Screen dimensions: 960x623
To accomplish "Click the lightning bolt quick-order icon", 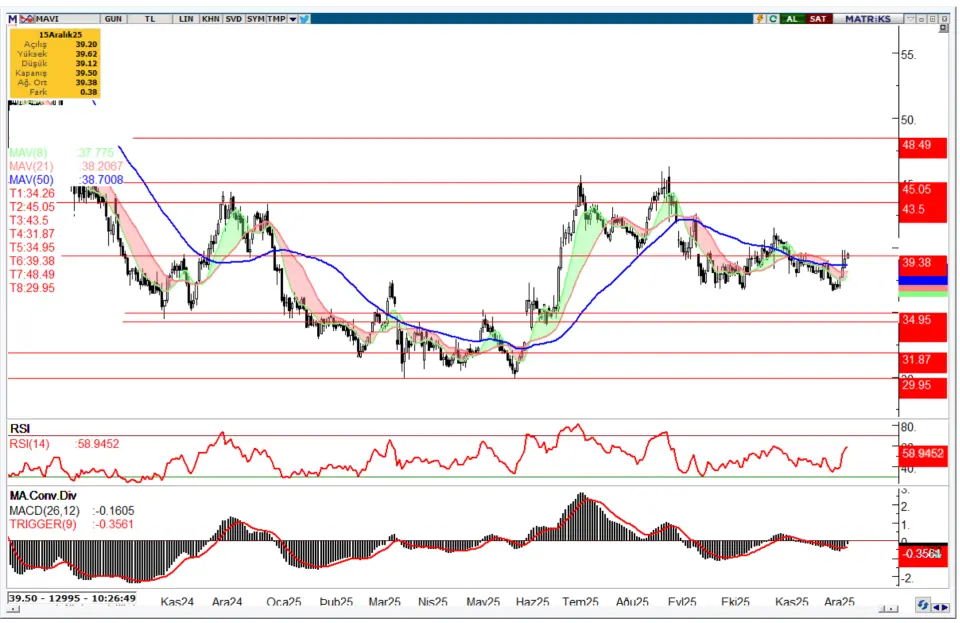I will 761,19.
